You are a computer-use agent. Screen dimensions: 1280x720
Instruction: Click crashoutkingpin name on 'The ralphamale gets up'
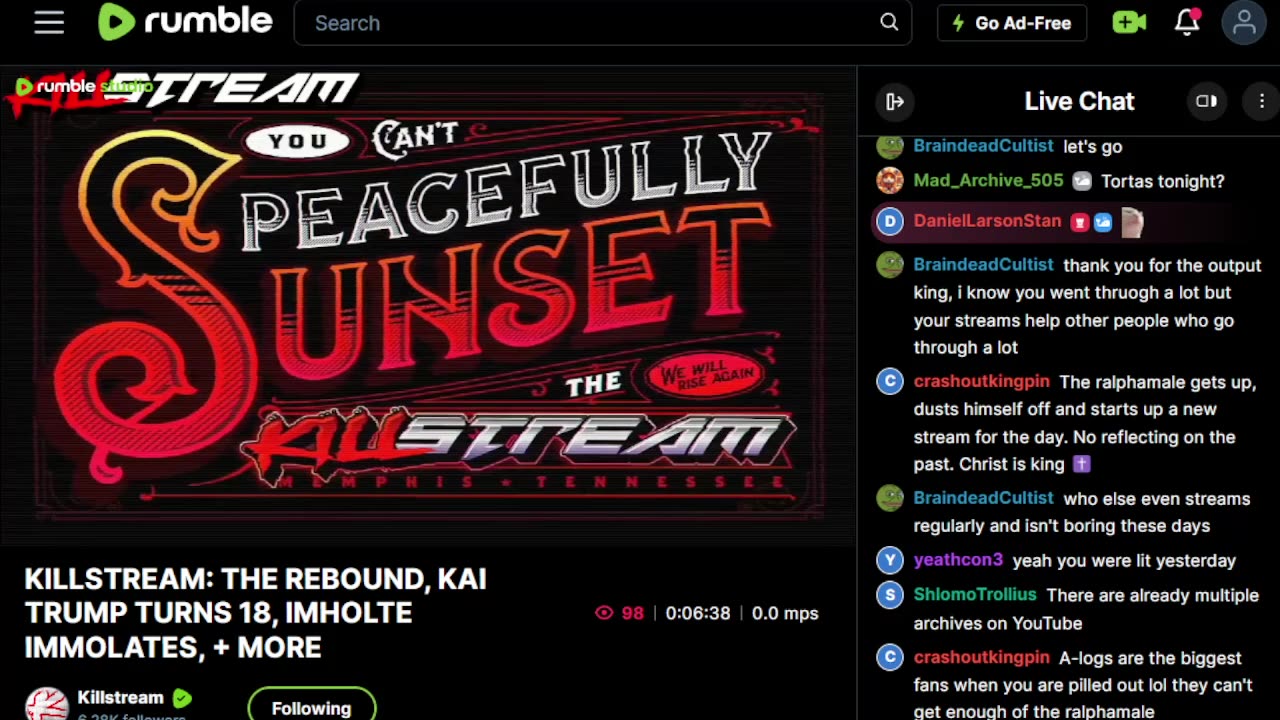(981, 382)
